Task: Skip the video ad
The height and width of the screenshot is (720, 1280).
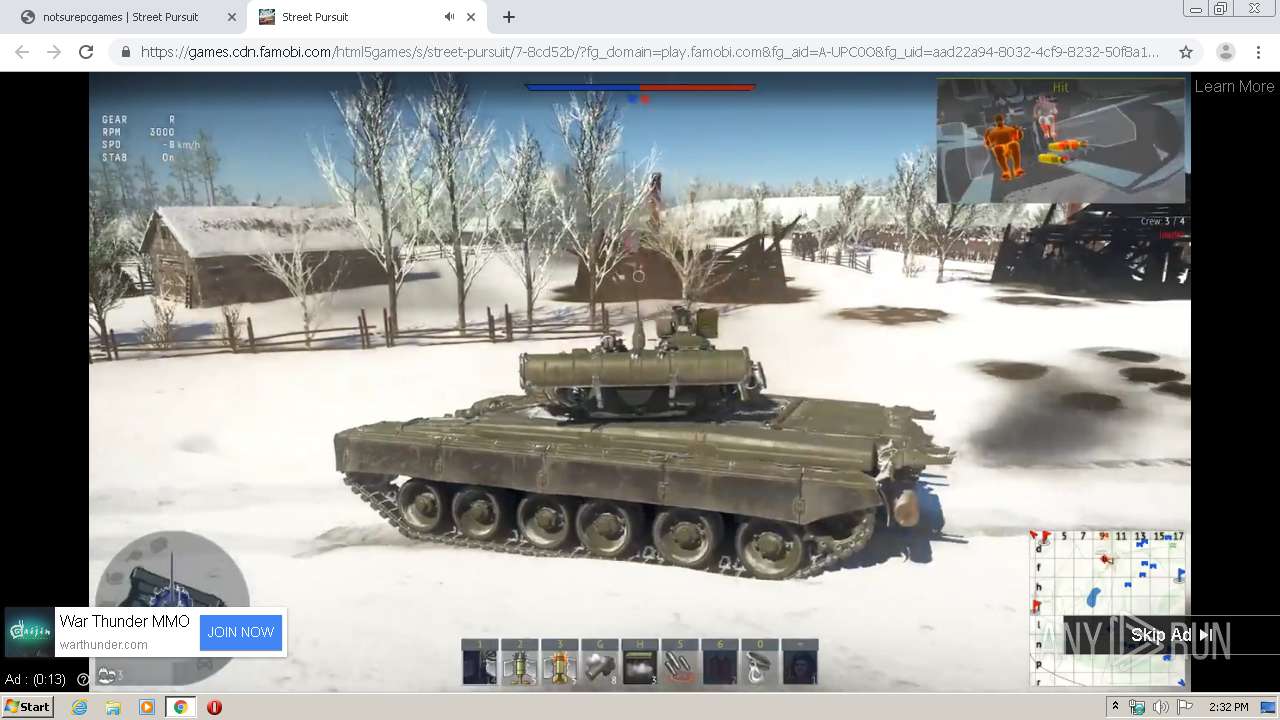Action: tap(1171, 635)
